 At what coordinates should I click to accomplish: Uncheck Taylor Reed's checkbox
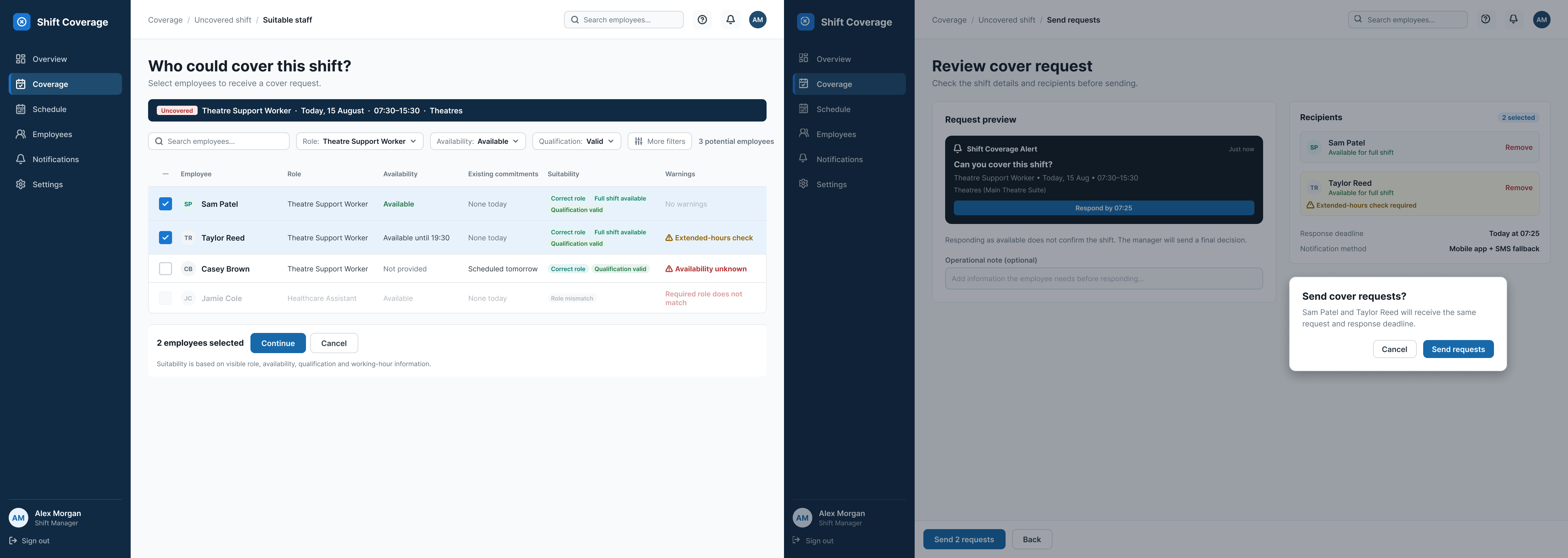166,238
